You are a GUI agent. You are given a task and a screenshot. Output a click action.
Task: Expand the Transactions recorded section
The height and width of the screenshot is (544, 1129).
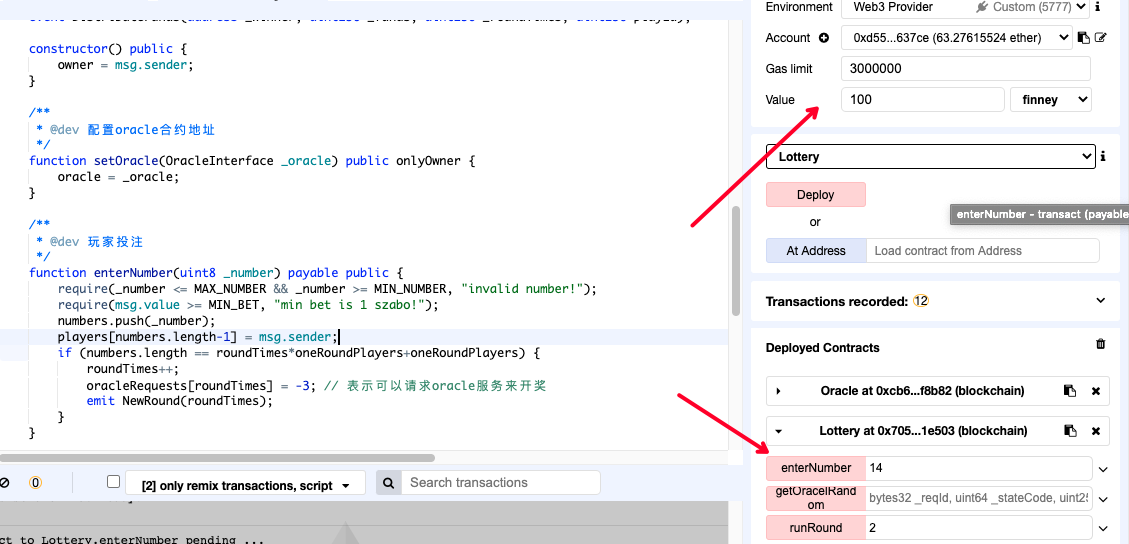1099,301
